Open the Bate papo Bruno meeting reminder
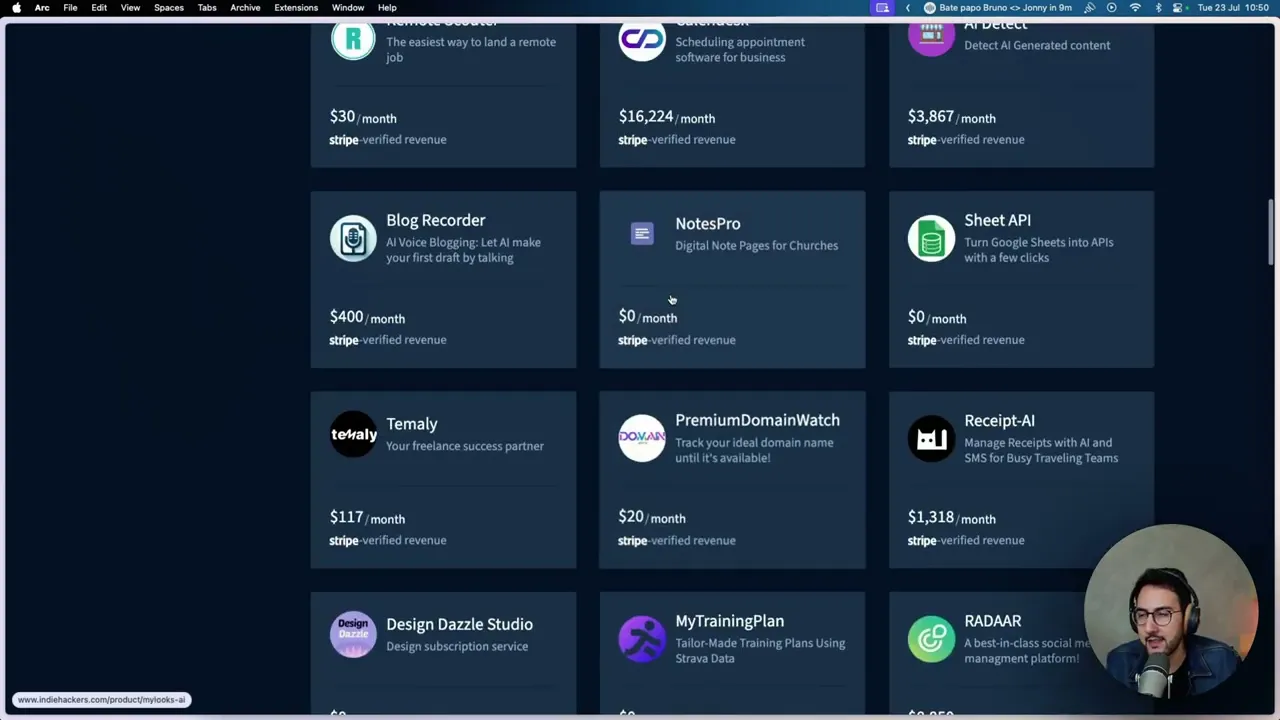 coord(998,8)
